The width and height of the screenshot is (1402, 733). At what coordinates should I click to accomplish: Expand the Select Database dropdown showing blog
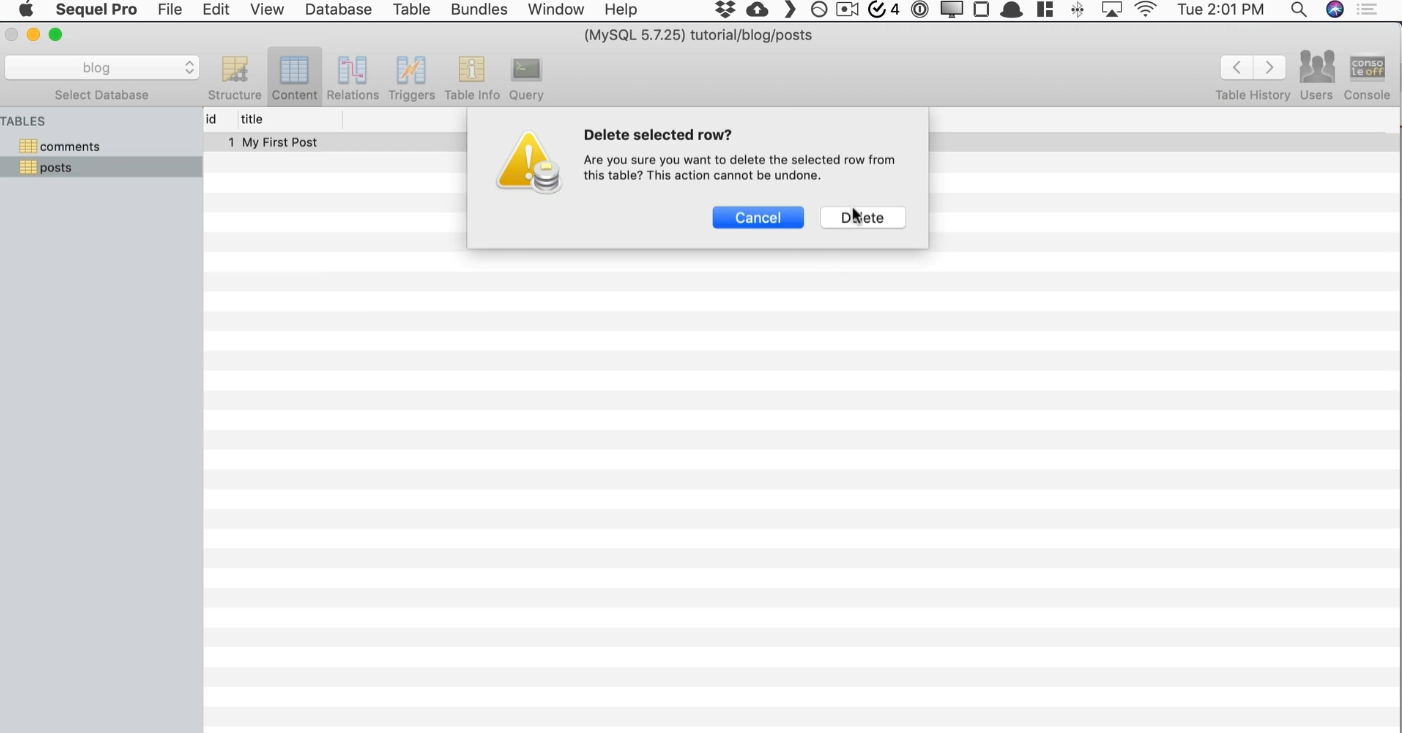pos(102,67)
